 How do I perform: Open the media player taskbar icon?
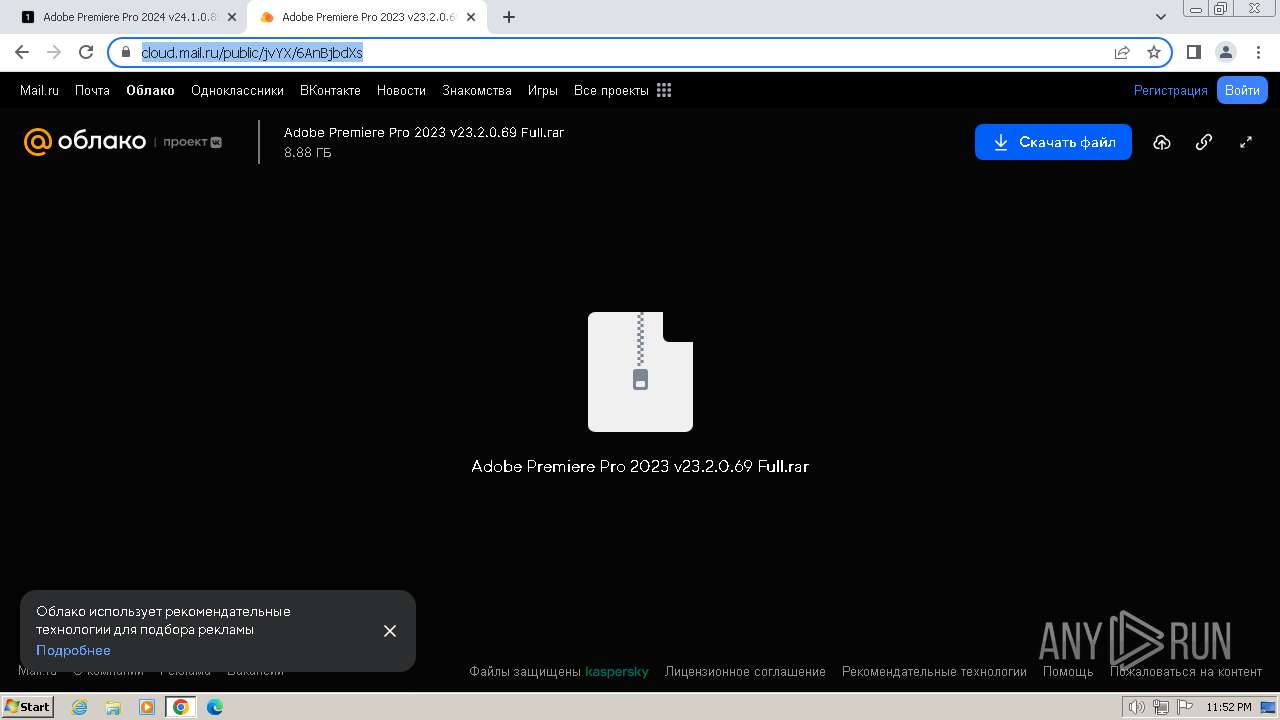coord(147,707)
